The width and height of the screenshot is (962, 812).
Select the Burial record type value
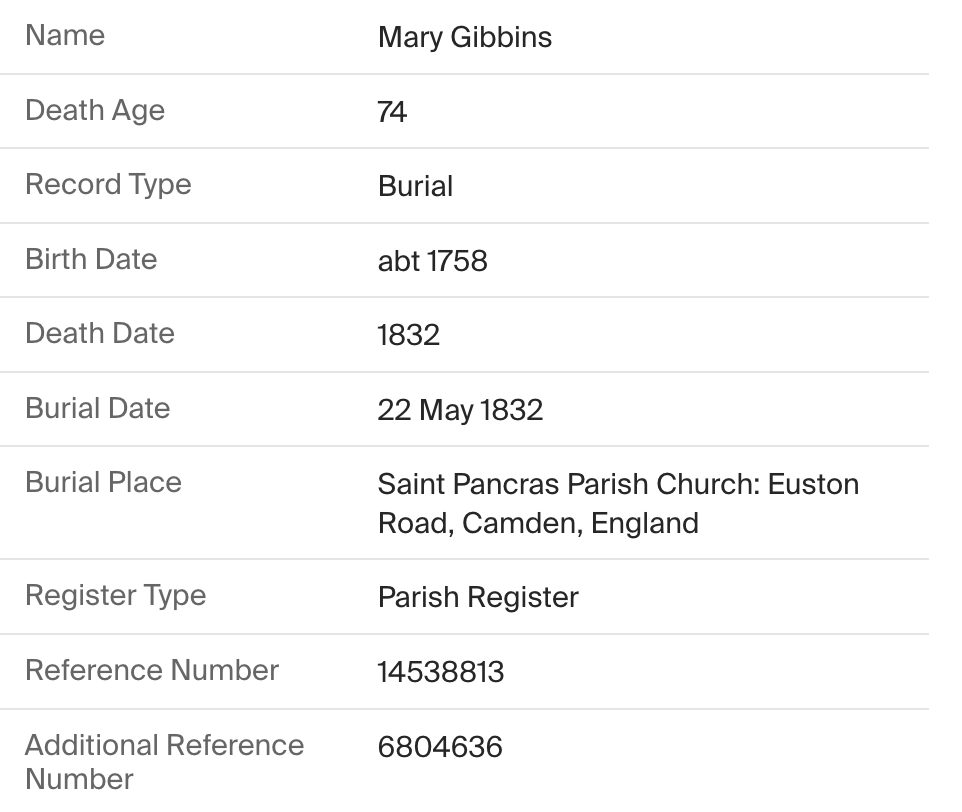pyautogui.click(x=415, y=186)
